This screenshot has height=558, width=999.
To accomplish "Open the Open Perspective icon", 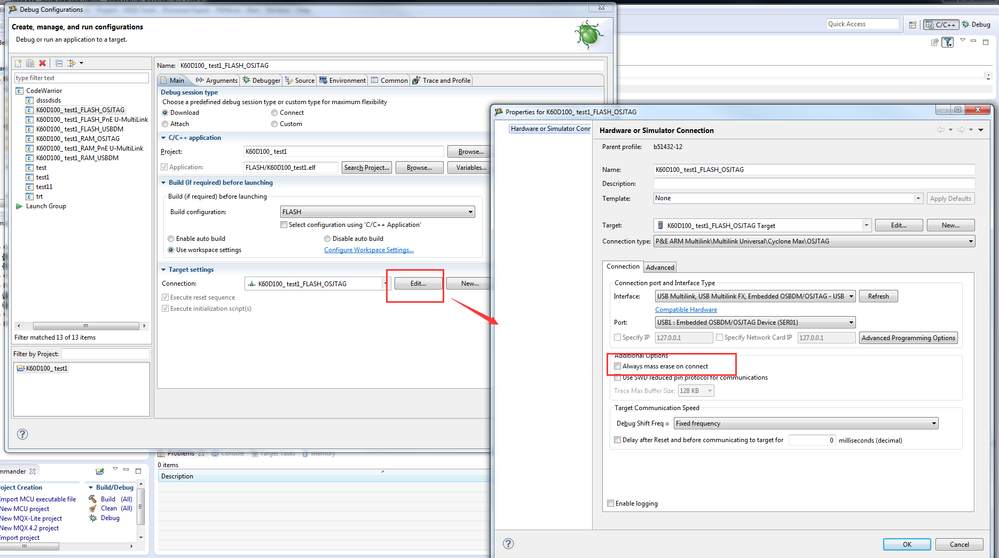I will point(912,24).
